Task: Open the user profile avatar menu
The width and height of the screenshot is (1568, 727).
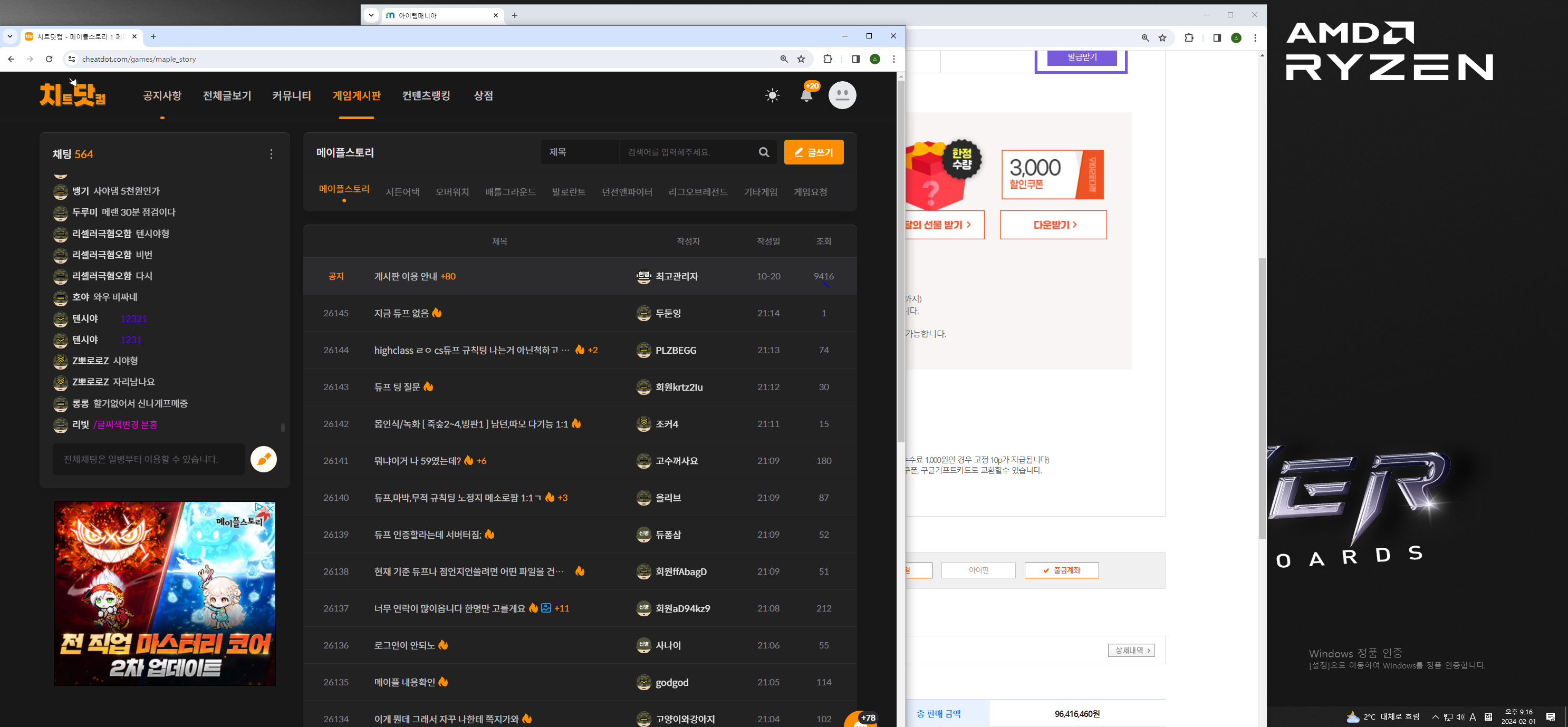Action: pyautogui.click(x=842, y=95)
